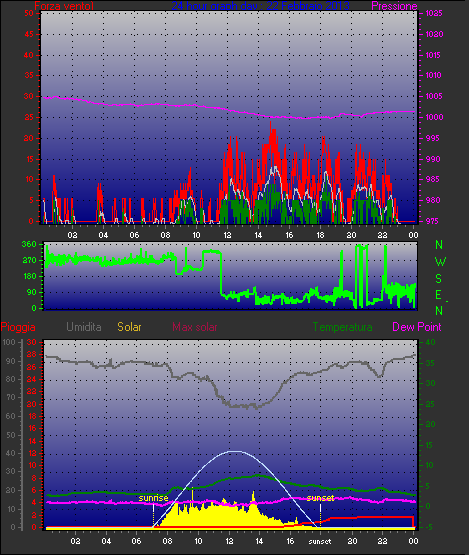Click rain axis value 12

[32, 453]
